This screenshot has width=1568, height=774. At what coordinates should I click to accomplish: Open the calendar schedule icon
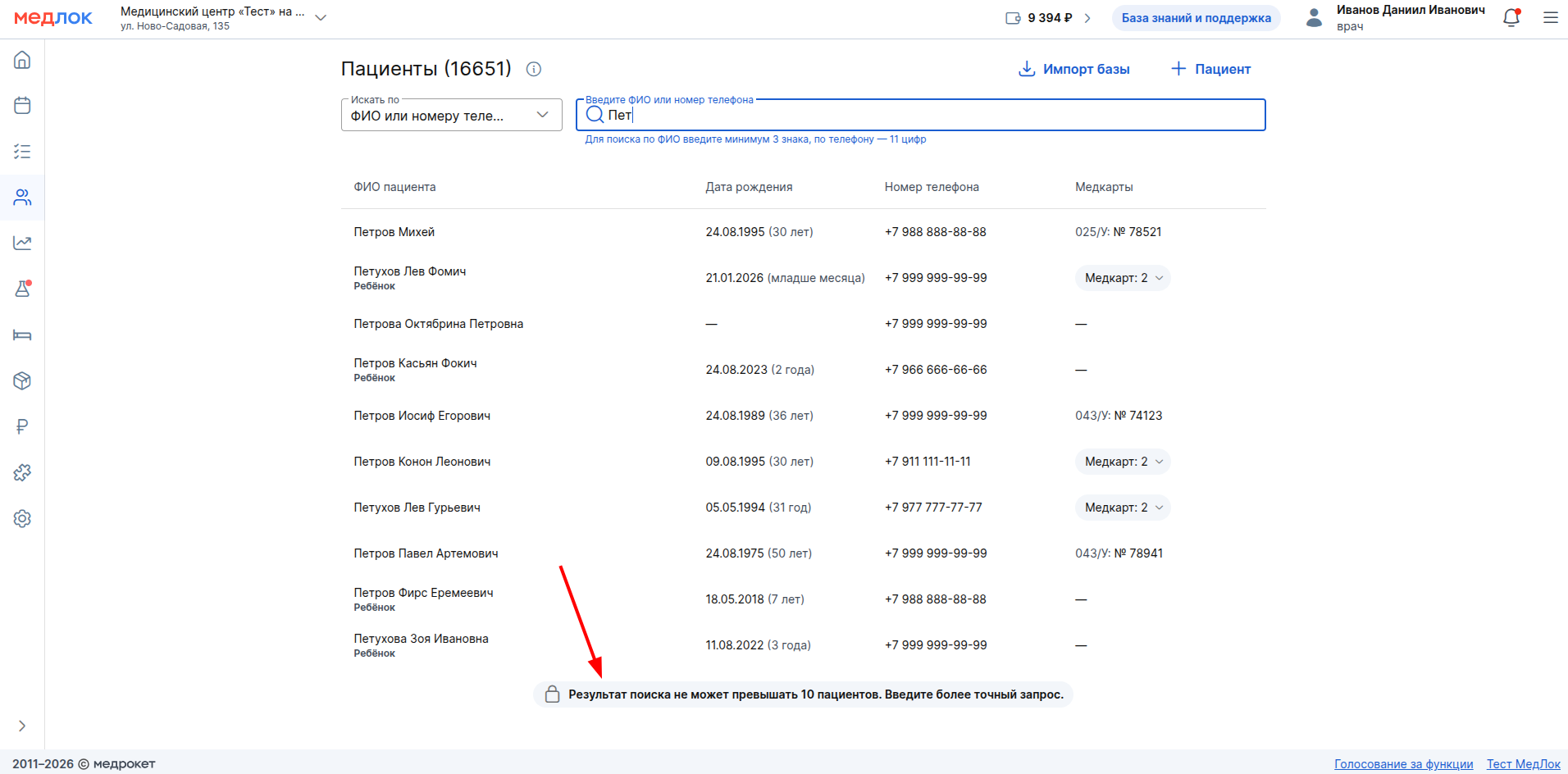(22, 106)
